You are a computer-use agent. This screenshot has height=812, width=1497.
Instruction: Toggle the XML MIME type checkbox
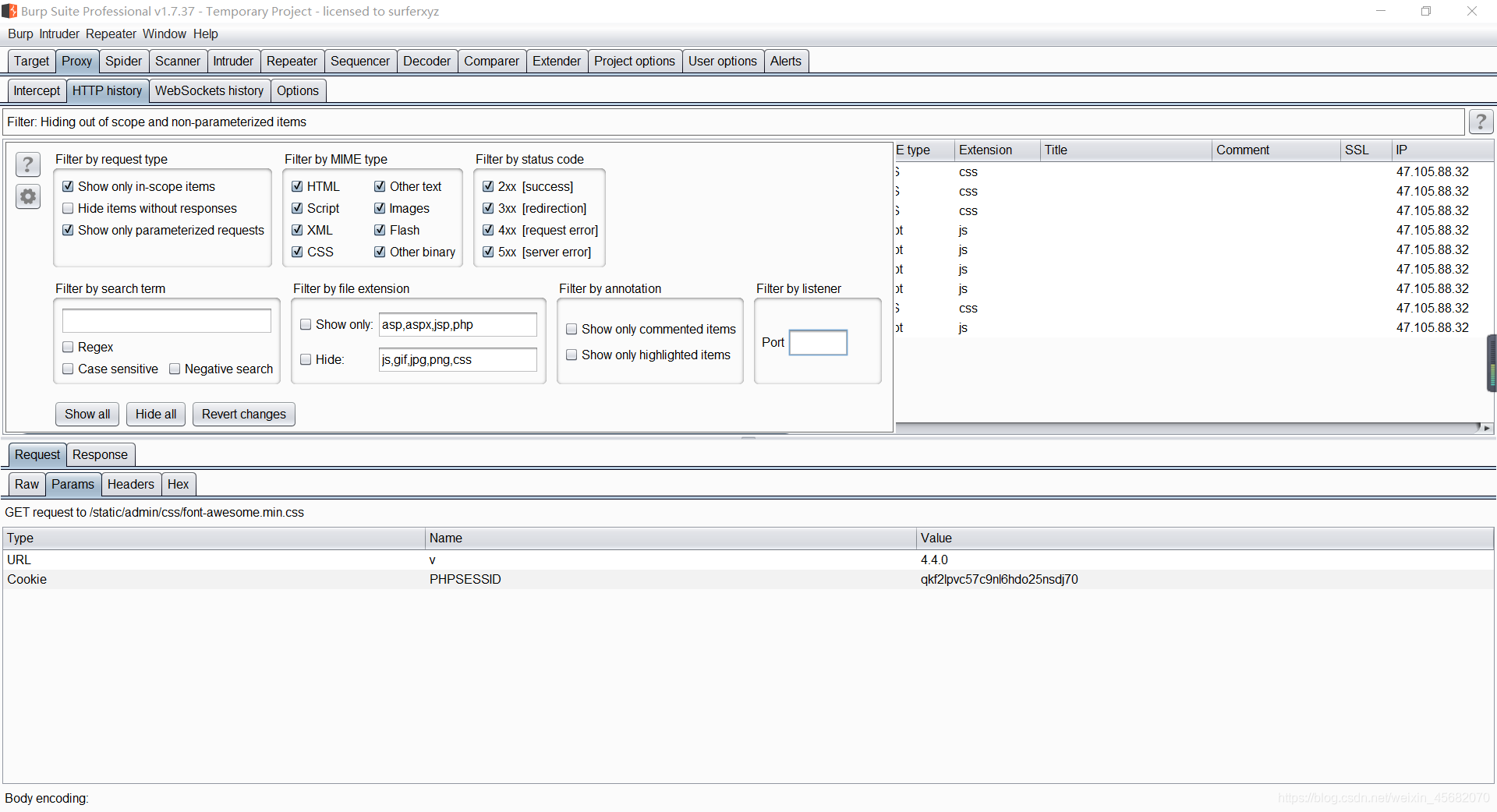tap(297, 230)
